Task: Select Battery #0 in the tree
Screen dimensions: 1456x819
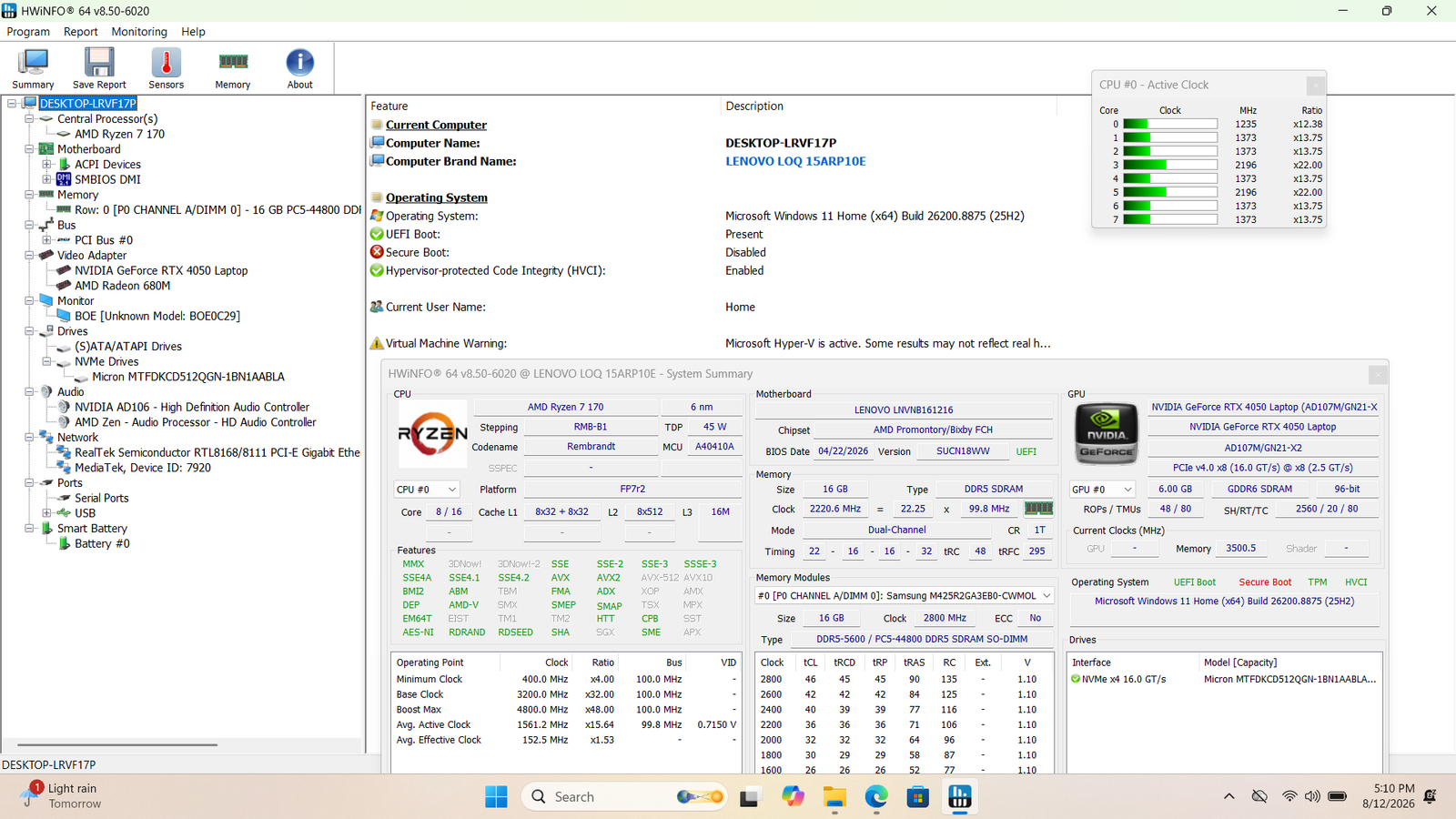Action: pos(102,544)
